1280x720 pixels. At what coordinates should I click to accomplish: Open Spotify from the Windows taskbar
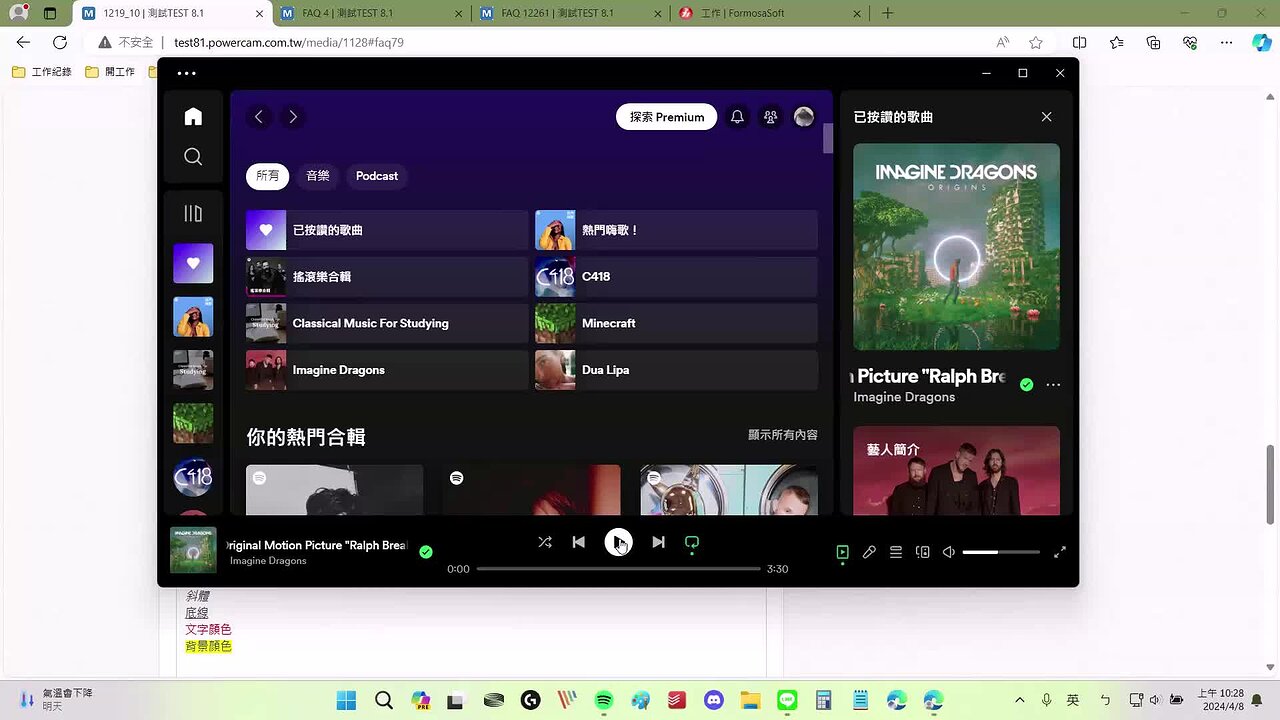click(604, 700)
